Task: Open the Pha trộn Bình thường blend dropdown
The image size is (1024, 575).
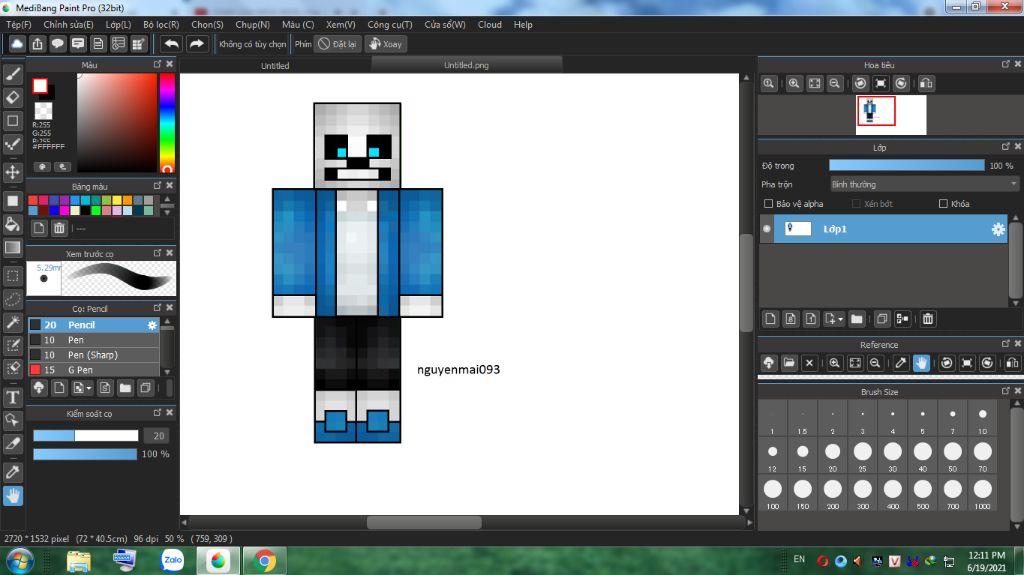Action: (x=923, y=184)
